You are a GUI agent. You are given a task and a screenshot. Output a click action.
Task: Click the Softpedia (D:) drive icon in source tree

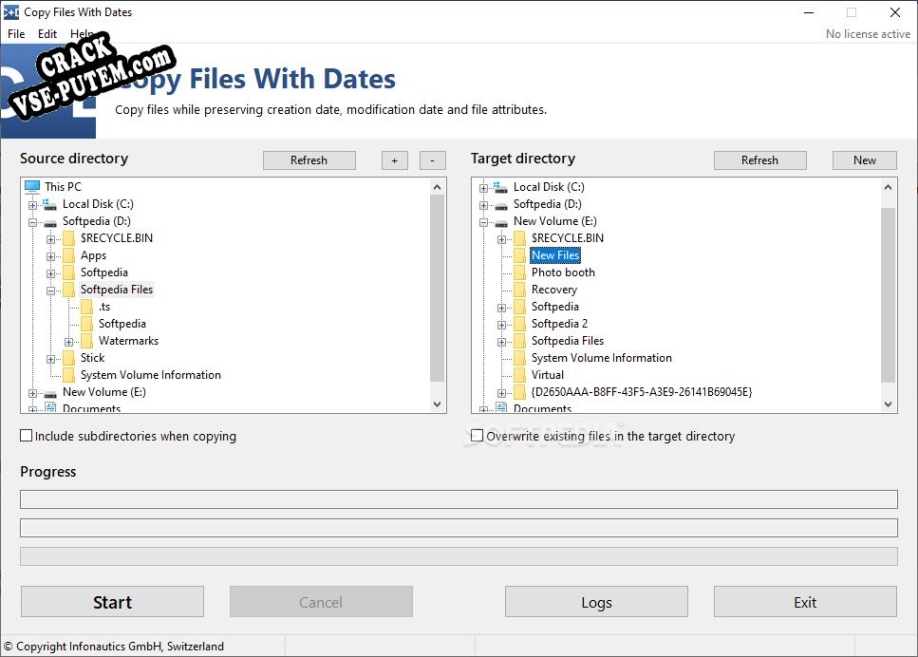[x=50, y=221]
